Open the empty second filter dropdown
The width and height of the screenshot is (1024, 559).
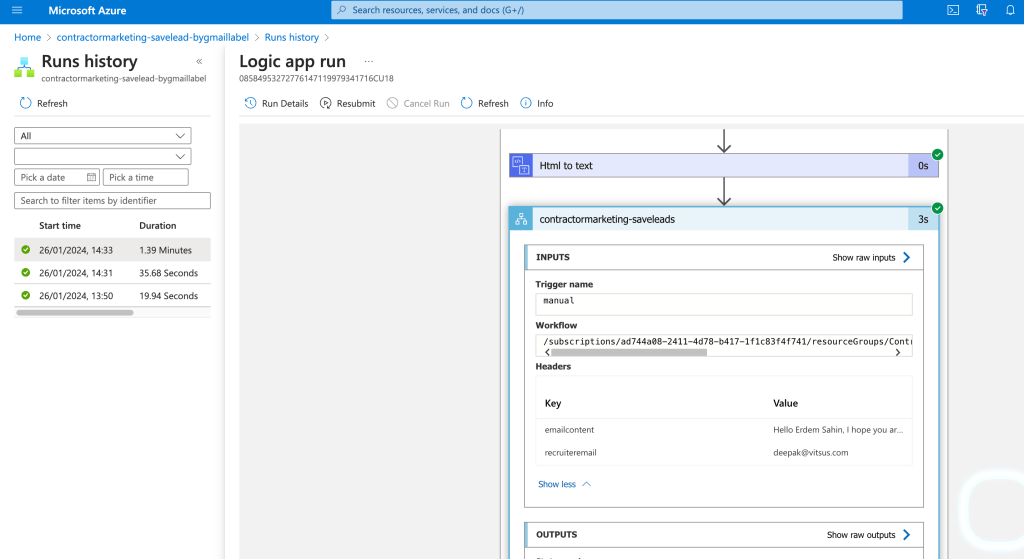103,157
